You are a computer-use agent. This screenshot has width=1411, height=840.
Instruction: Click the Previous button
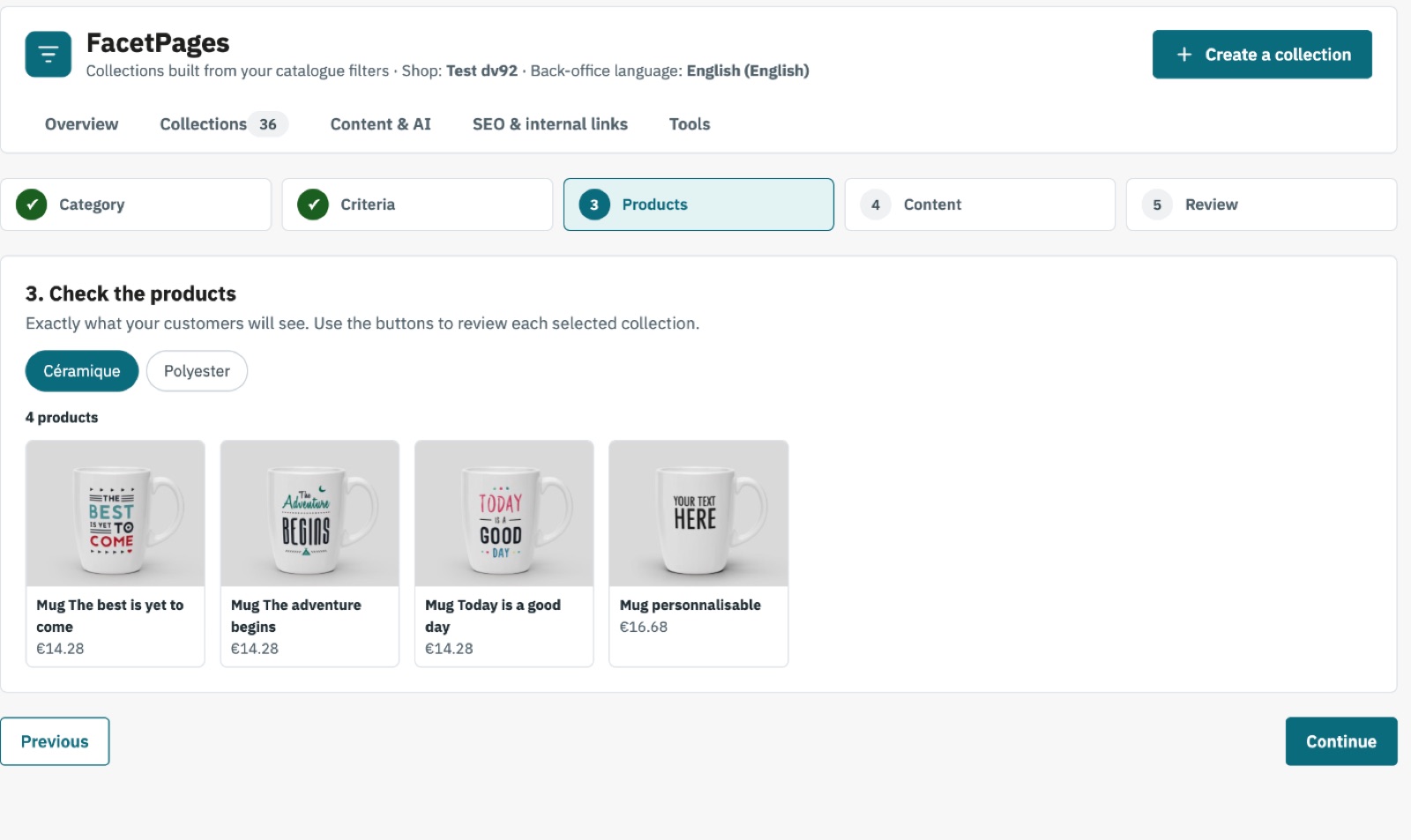pos(55,741)
